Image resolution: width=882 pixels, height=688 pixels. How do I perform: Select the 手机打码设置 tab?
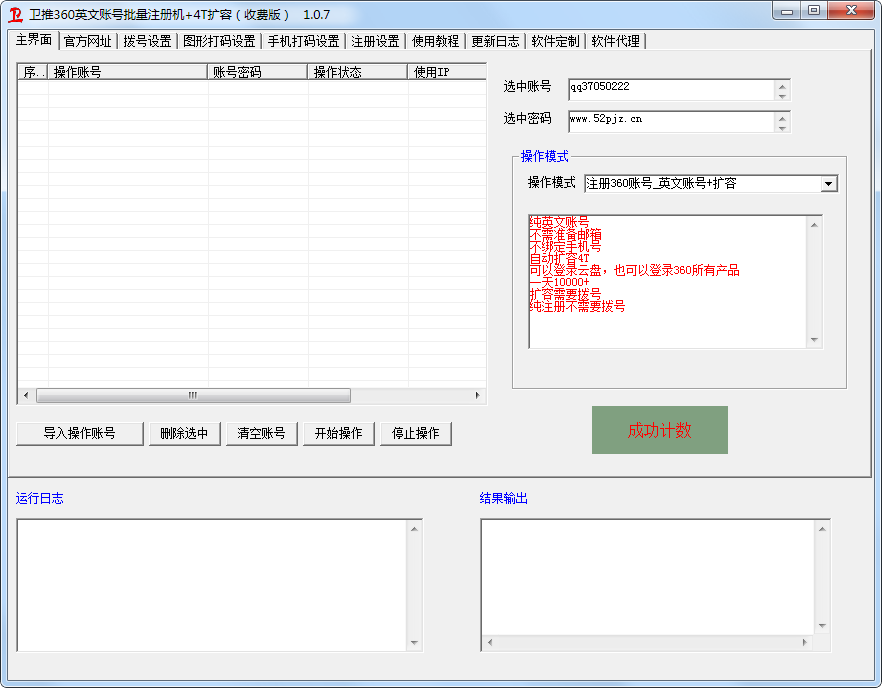[x=303, y=41]
